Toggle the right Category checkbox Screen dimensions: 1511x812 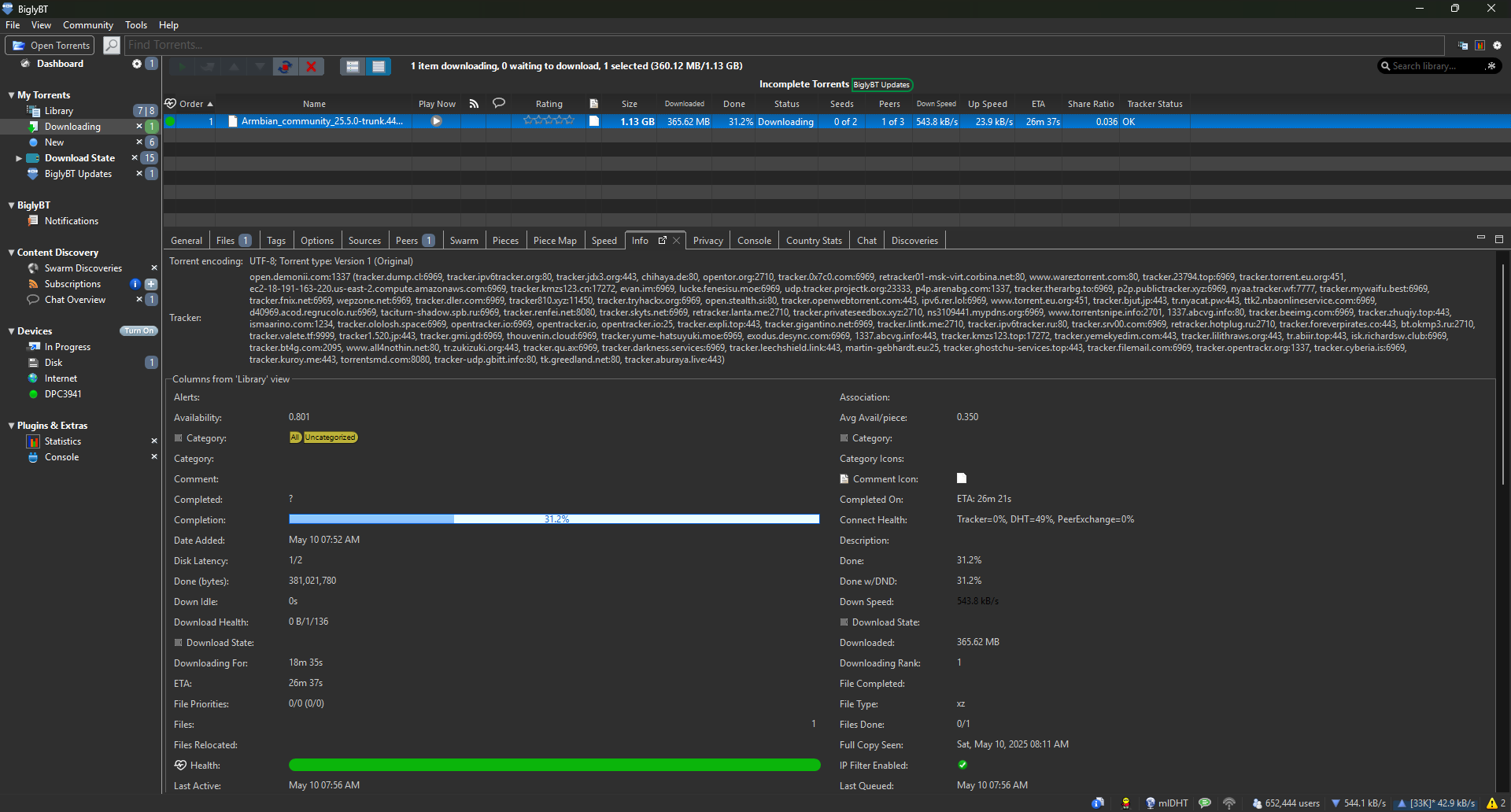pos(844,438)
